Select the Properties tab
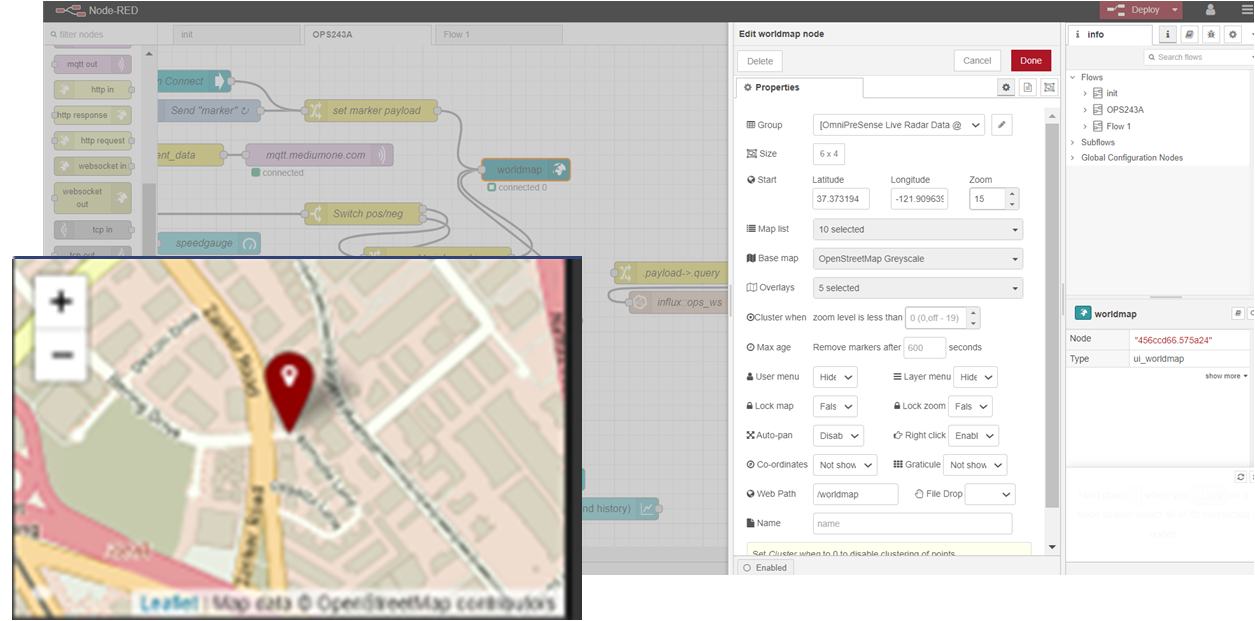The width and height of the screenshot is (1255, 621). click(x=798, y=88)
